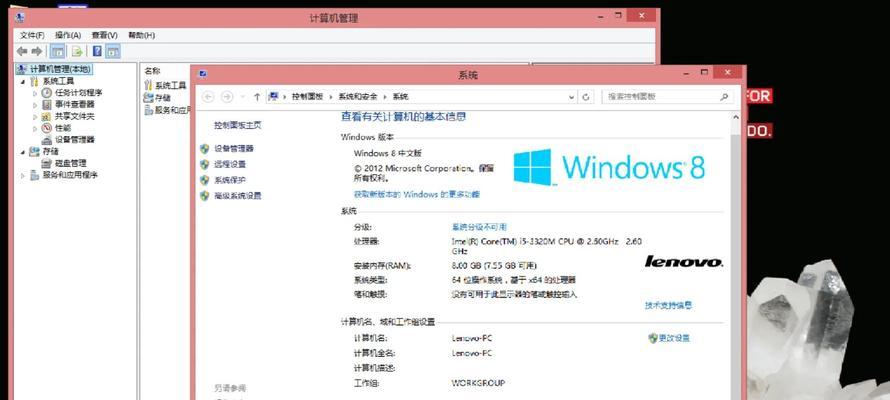Go back using Computer Management toolbar arrow
This screenshot has height=400, width=890.
click(x=22, y=52)
